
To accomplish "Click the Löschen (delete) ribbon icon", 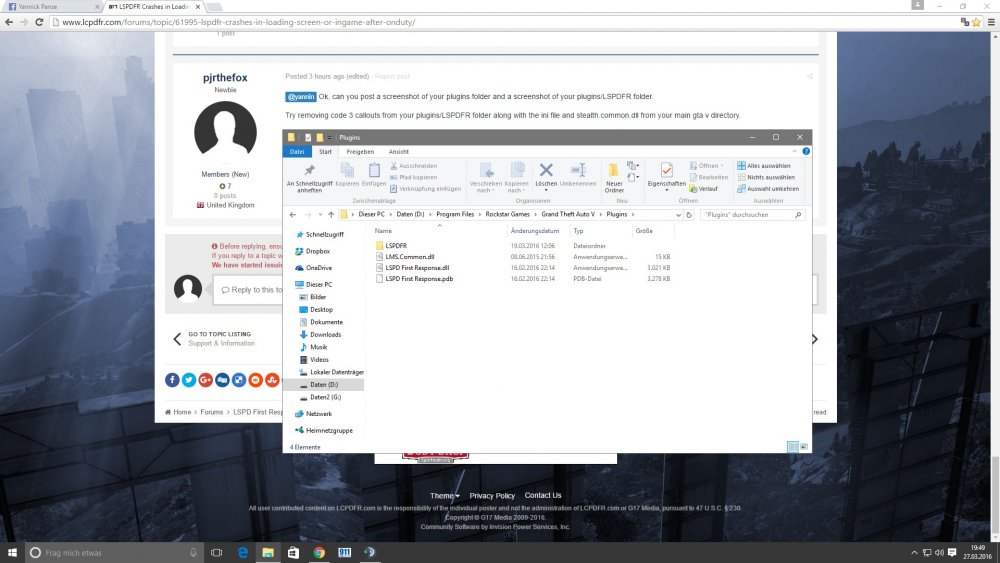I will coord(546,173).
